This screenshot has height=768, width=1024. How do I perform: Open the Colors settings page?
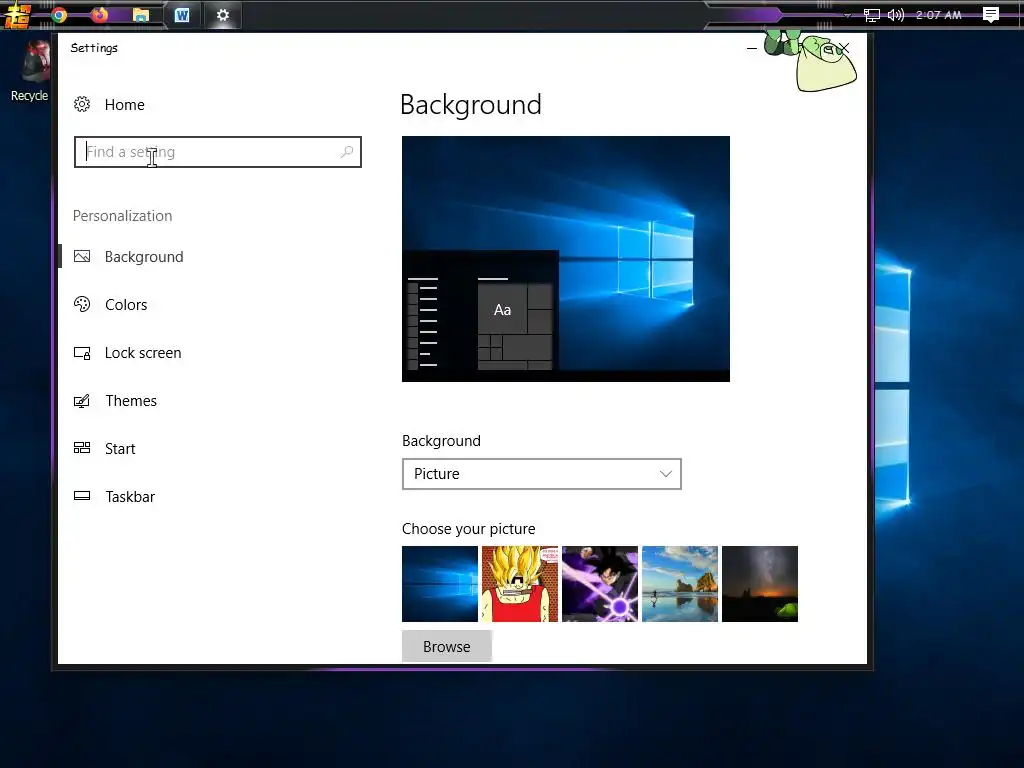click(x=126, y=304)
